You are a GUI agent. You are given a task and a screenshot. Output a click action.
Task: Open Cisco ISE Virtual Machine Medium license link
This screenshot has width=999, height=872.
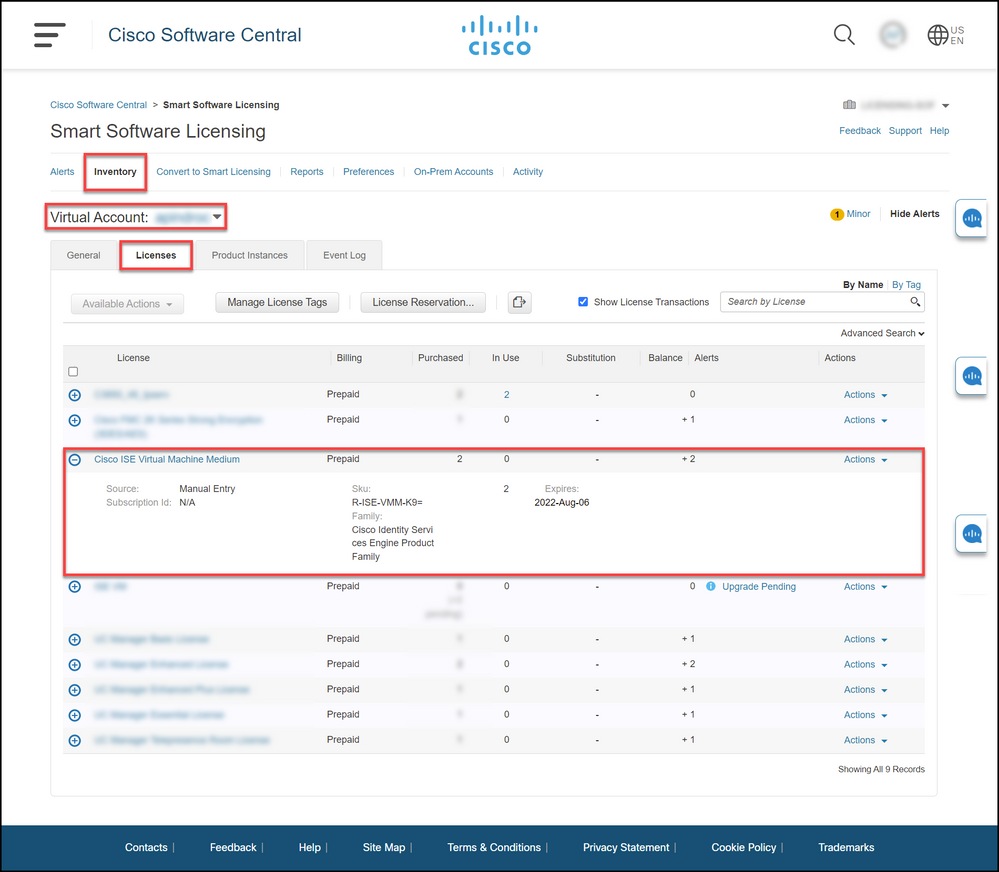coord(167,459)
